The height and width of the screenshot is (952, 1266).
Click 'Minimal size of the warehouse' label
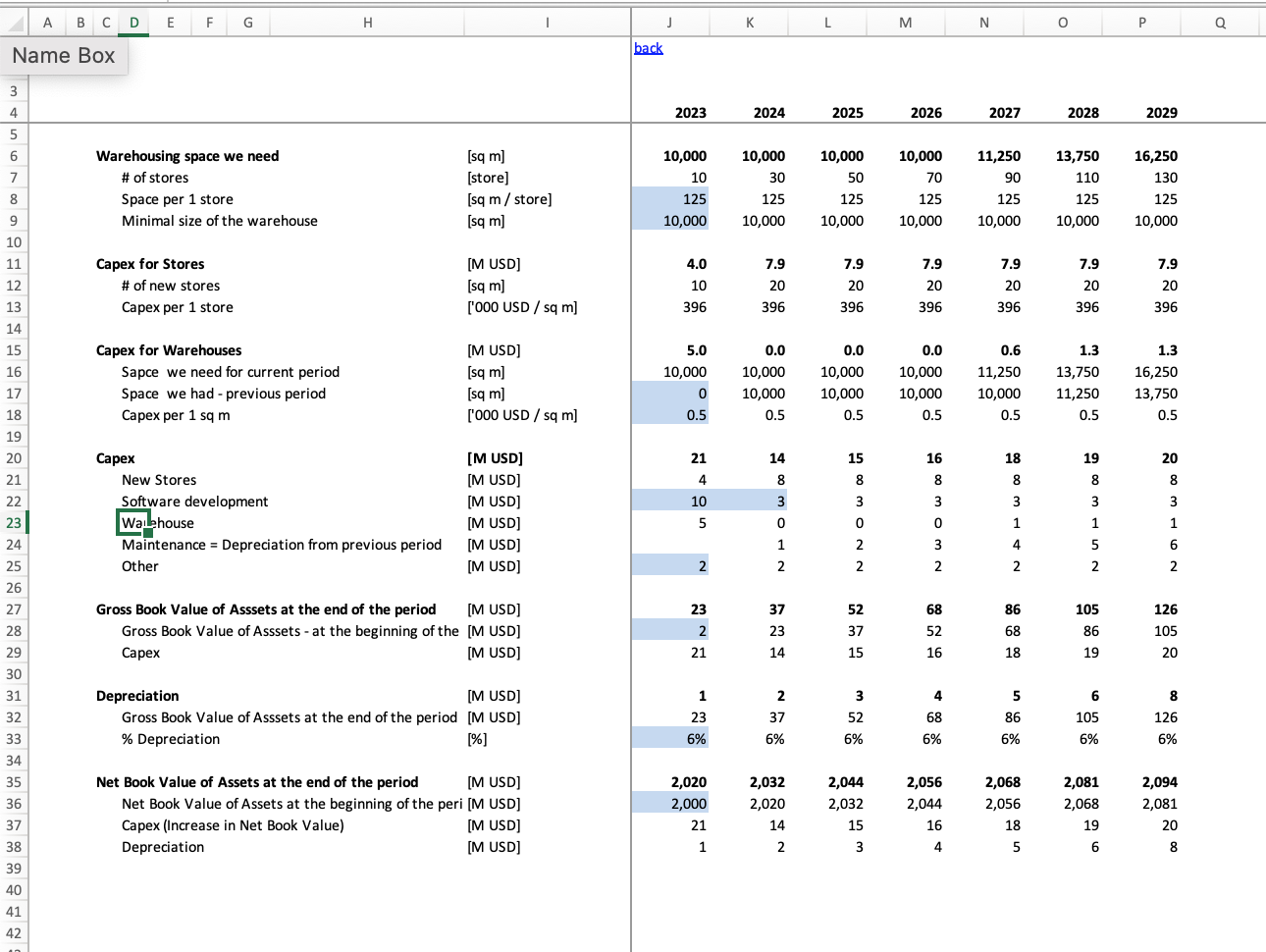(x=220, y=221)
